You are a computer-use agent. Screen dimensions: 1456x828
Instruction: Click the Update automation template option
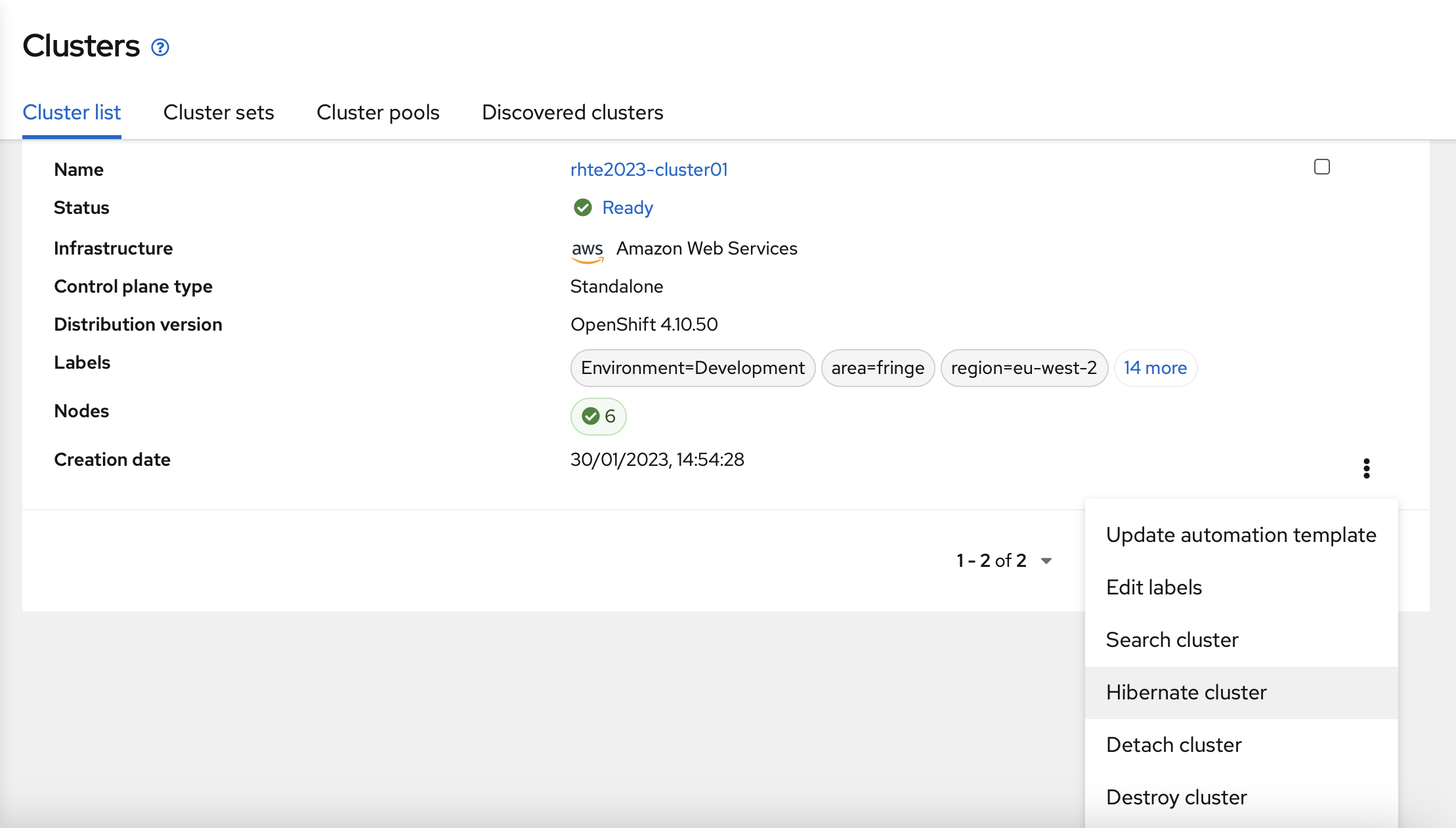(1241, 535)
